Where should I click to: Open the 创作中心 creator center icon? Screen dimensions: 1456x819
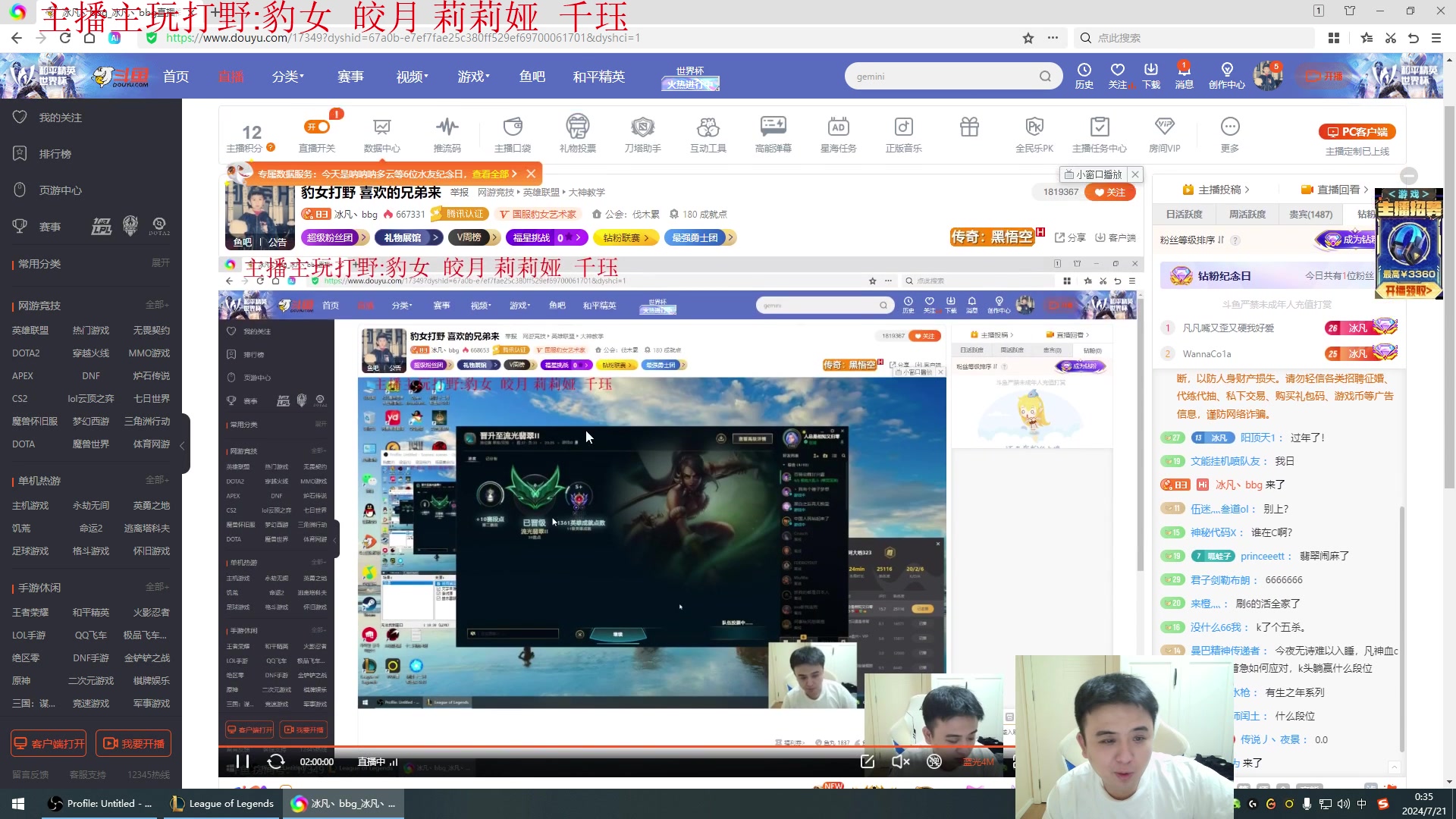1226,75
